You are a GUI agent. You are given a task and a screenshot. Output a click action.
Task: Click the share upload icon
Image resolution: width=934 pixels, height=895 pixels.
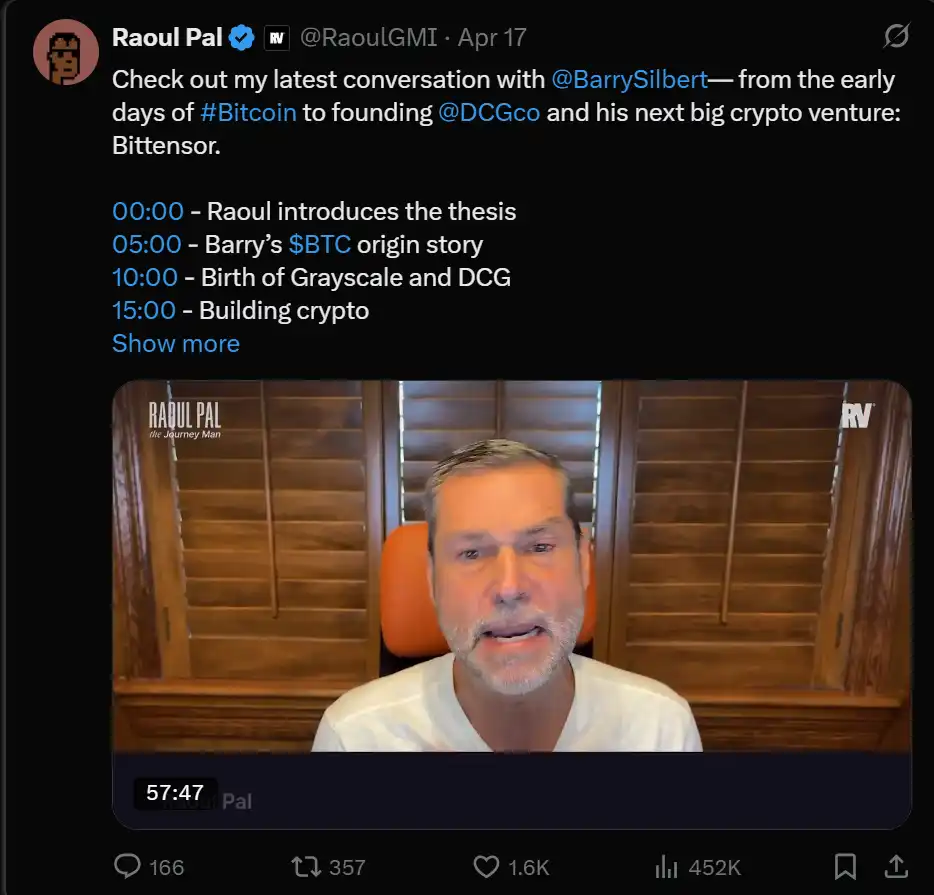click(897, 866)
